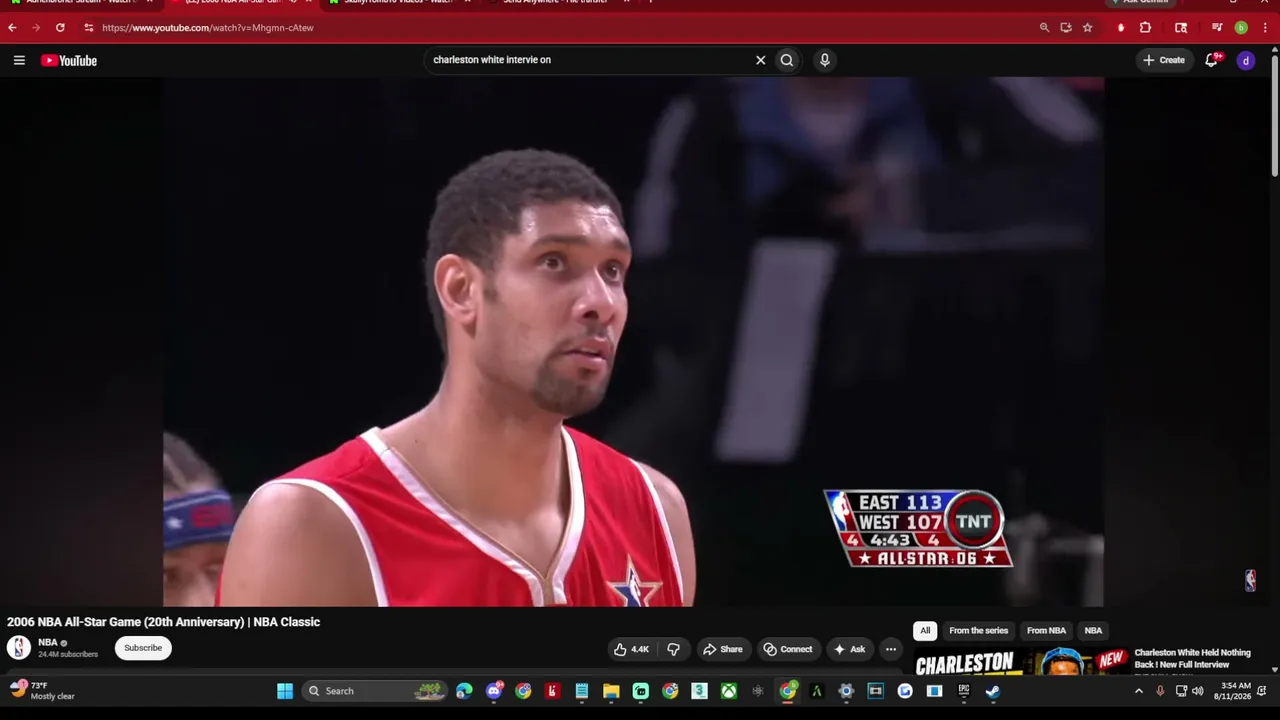The height and width of the screenshot is (720, 1280).
Task: Open the YouTube guide hamburger menu
Action: [19, 60]
